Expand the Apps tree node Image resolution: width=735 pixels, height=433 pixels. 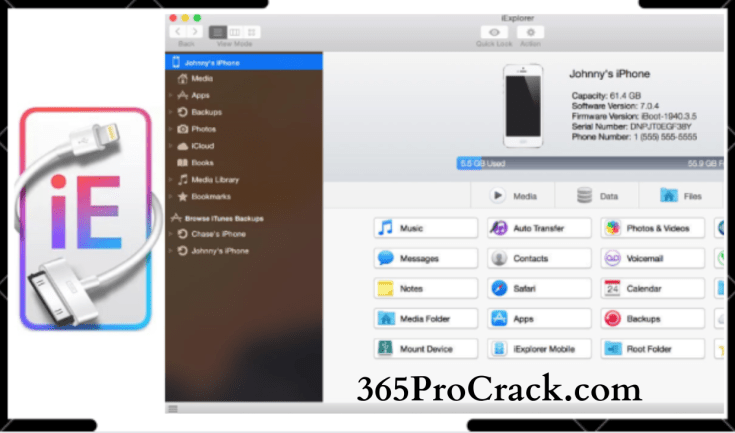tap(171, 95)
